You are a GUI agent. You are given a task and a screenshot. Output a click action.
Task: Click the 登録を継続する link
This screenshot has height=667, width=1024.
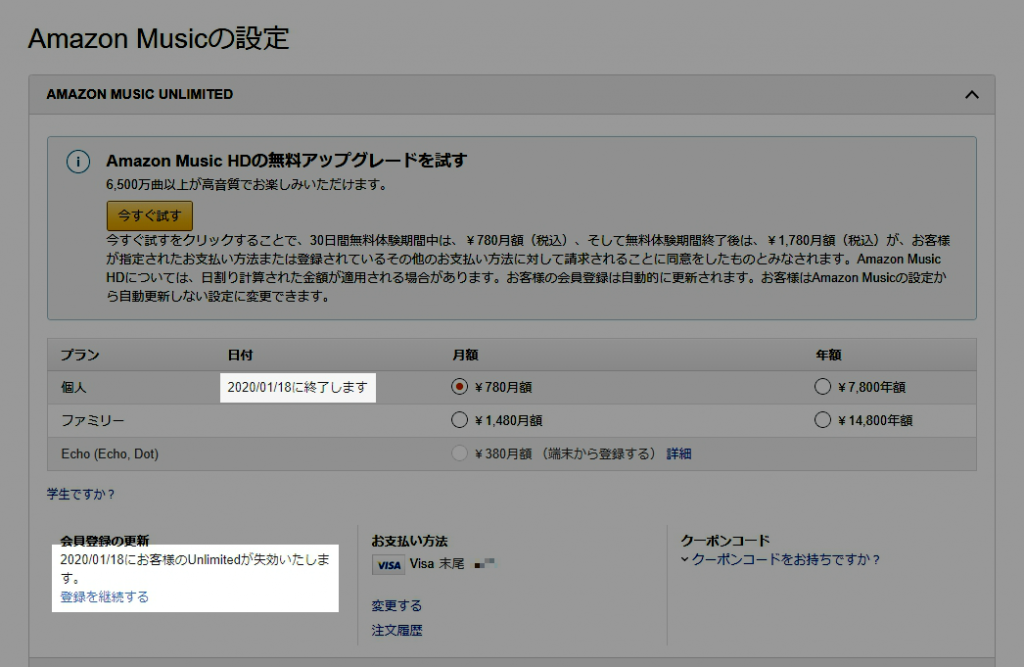click(x=104, y=597)
